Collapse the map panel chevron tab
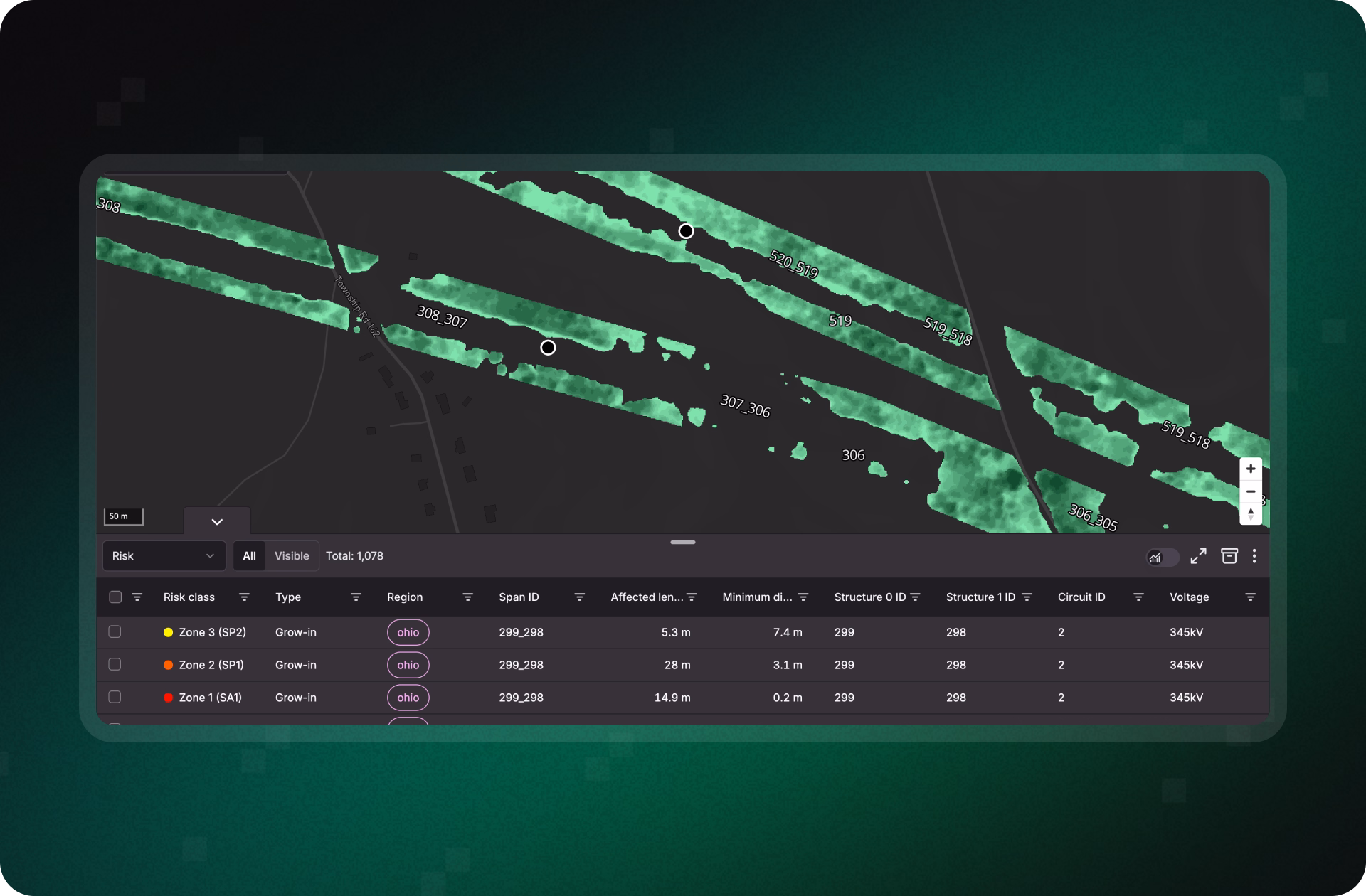 217,522
